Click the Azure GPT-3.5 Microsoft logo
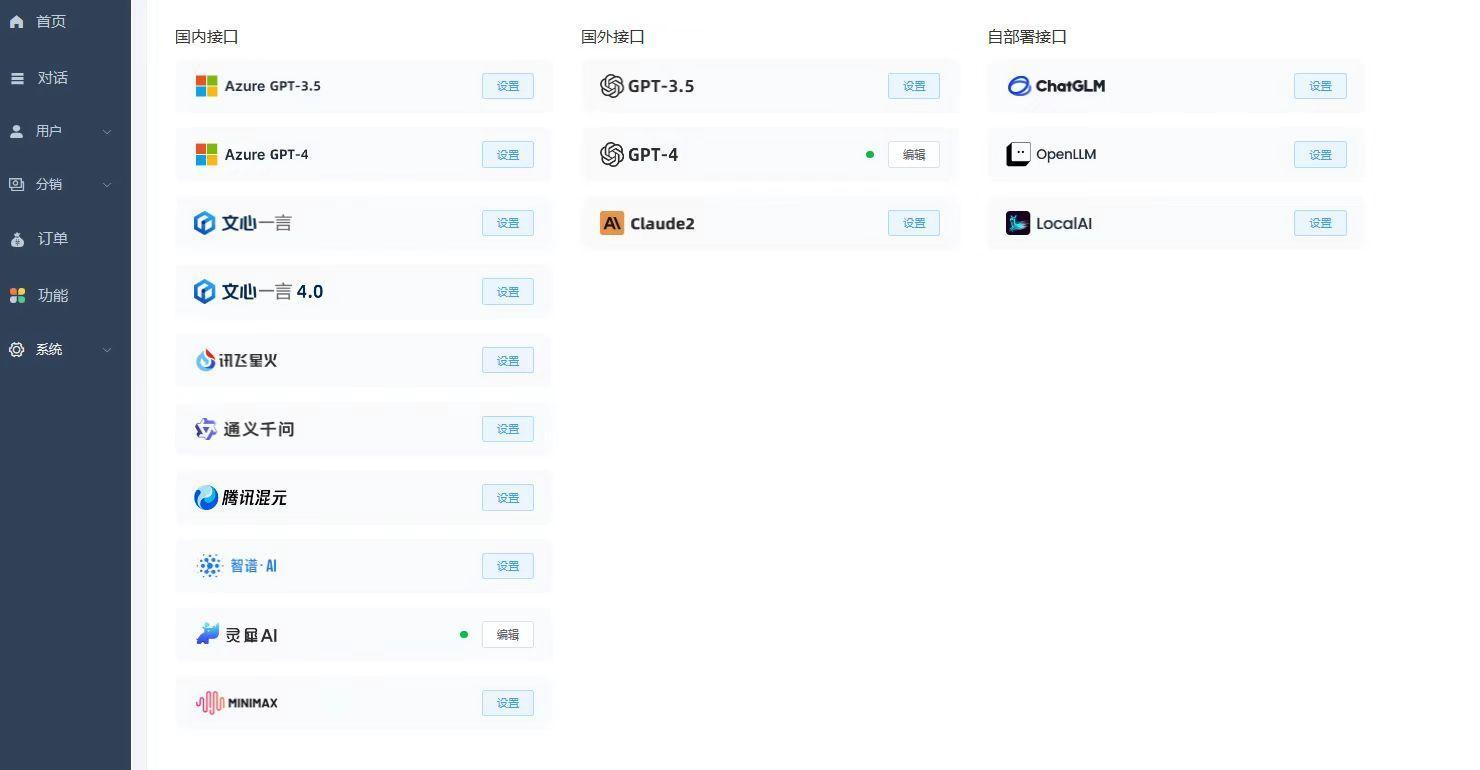 click(206, 86)
